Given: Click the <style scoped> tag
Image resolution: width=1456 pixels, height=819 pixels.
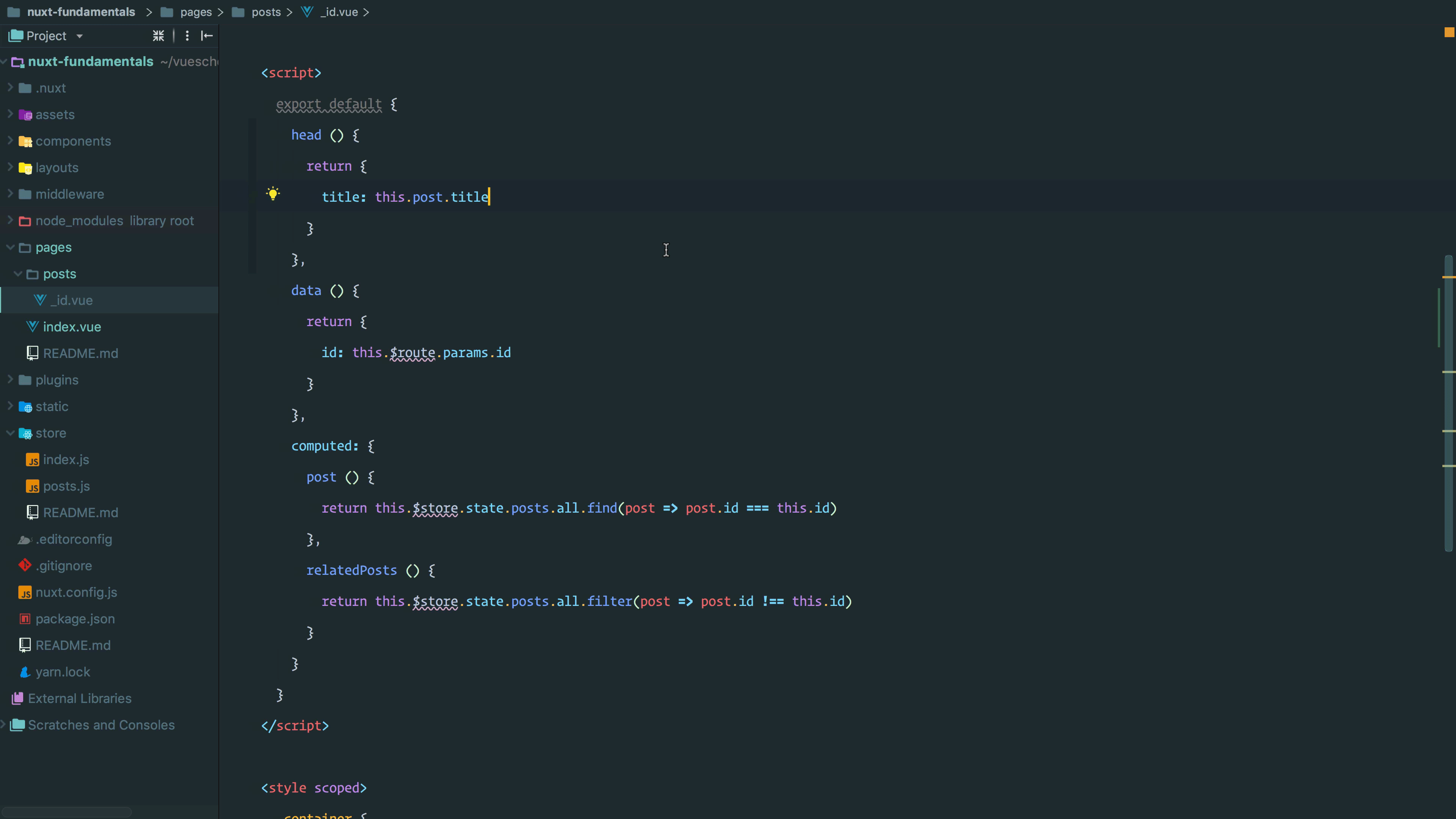Looking at the screenshot, I should coord(314,788).
